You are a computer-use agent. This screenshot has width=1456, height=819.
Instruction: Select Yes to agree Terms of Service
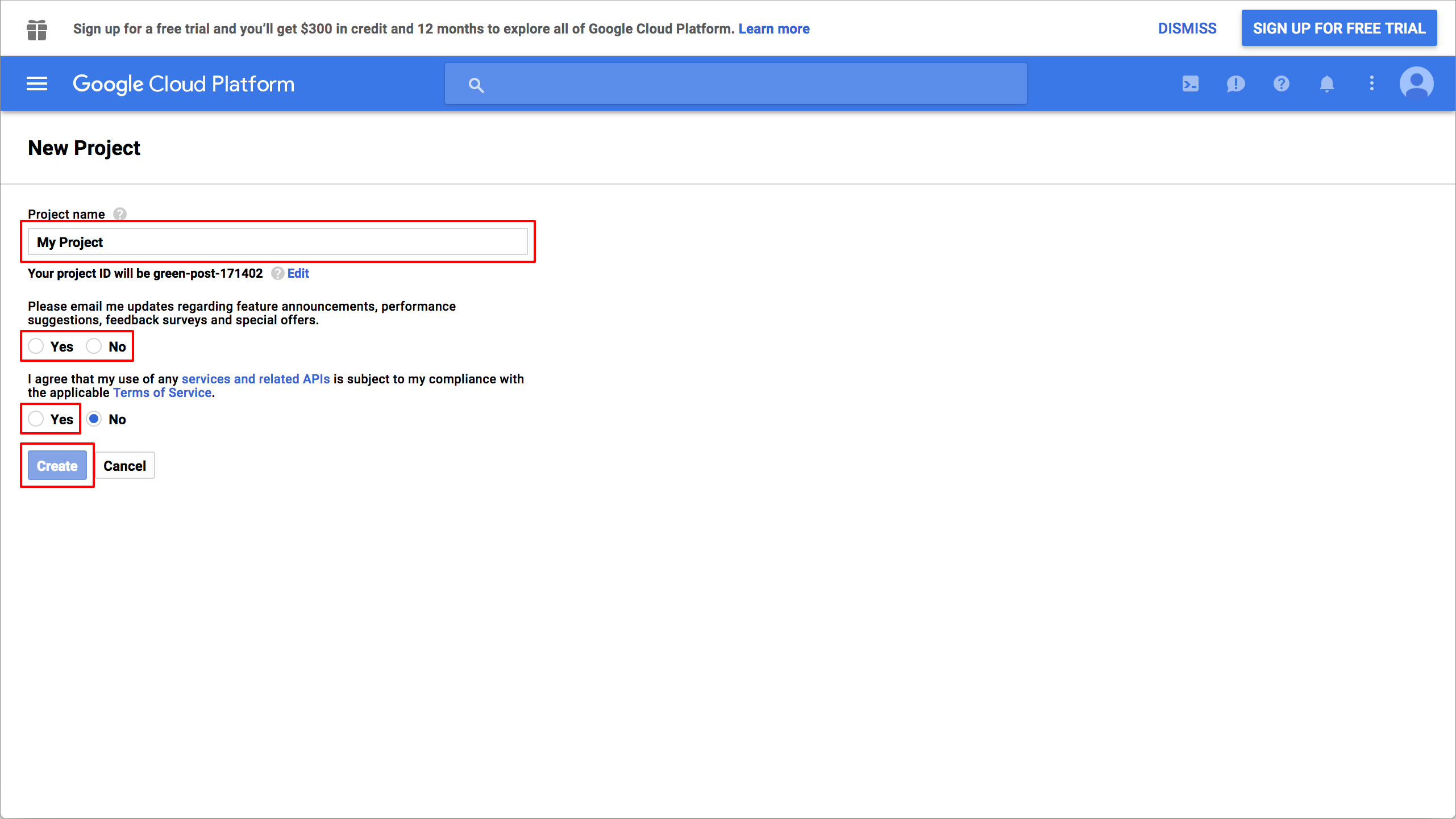pyautogui.click(x=36, y=419)
